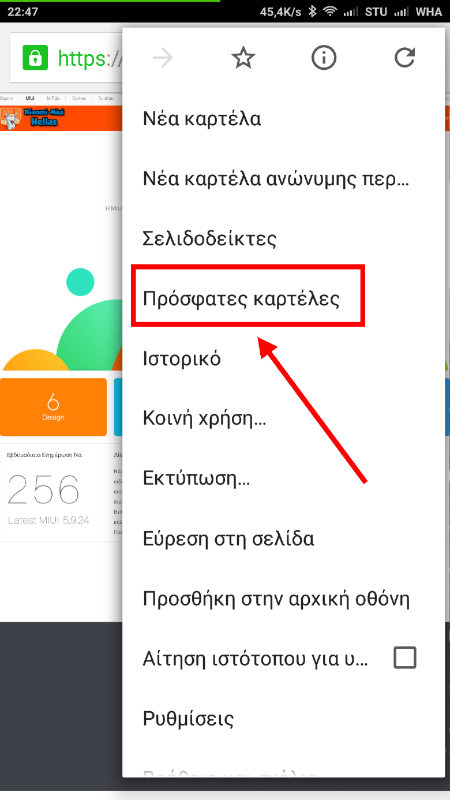Tap the green lock security icon
This screenshot has width=450, height=800.
[35, 58]
